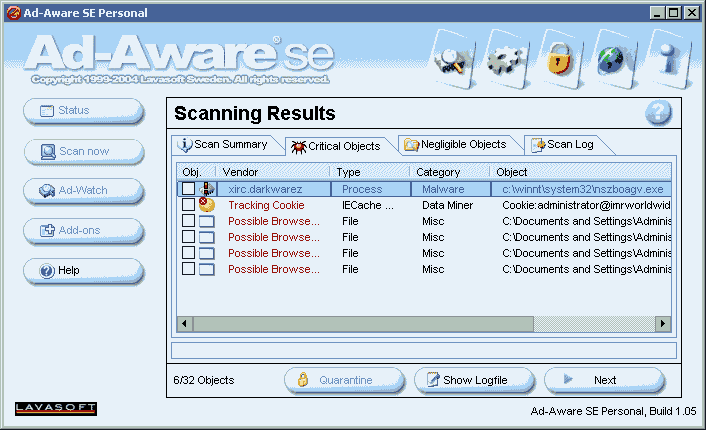Click the empty status field below the results list

click(x=424, y=351)
